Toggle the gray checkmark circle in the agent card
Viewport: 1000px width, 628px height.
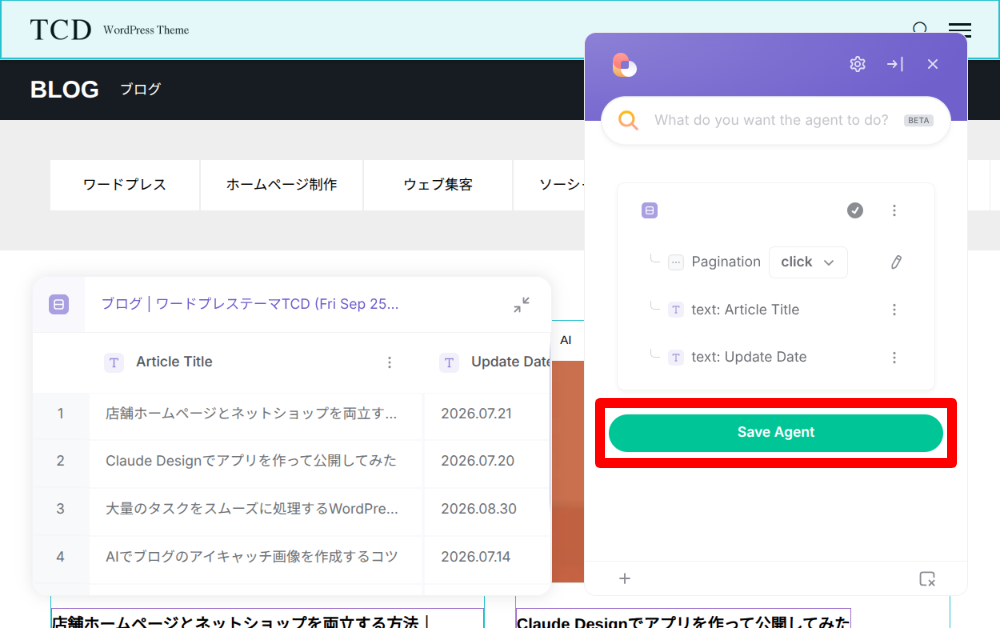click(855, 210)
